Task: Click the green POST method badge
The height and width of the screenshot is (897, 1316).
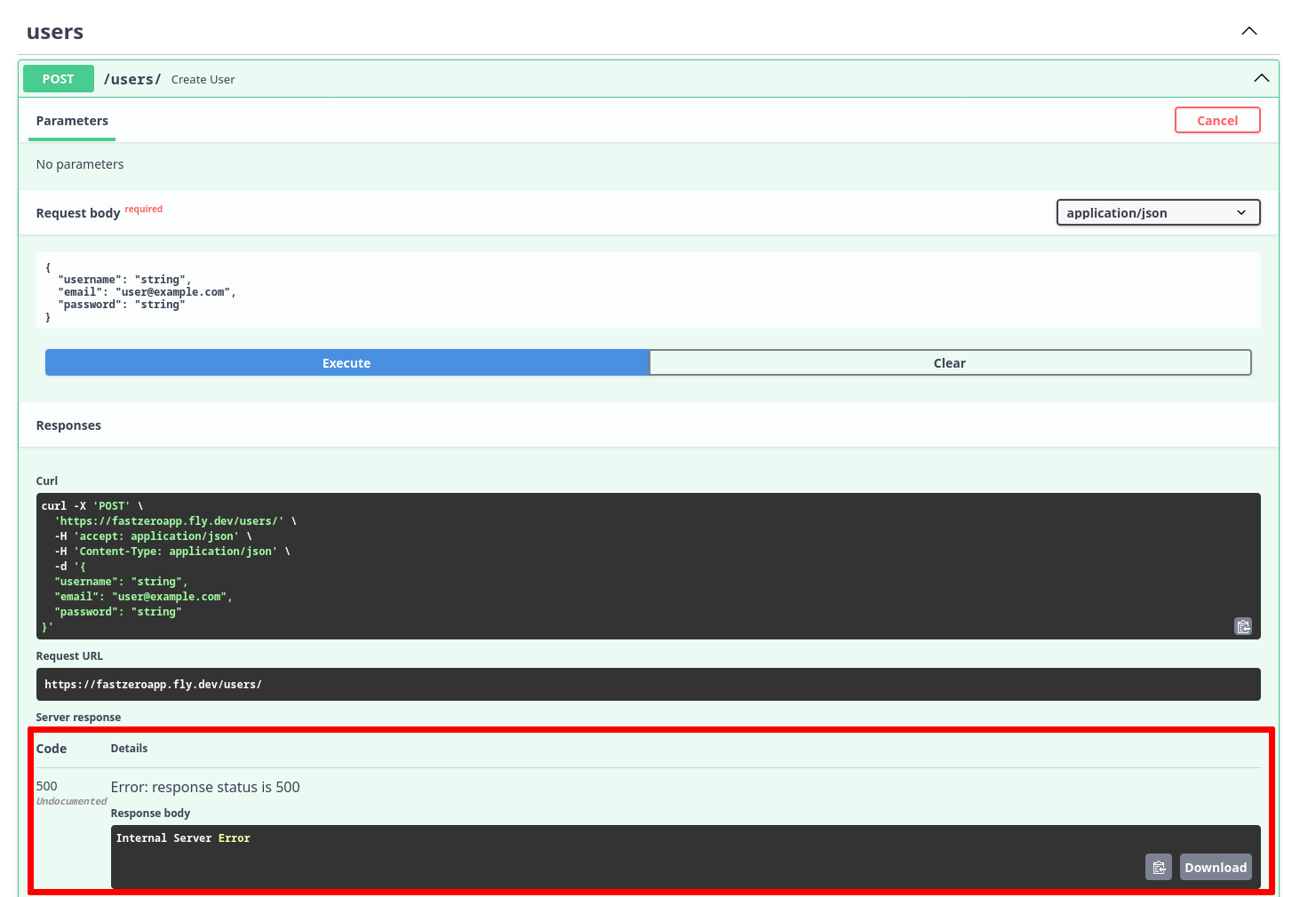Action: (59, 79)
